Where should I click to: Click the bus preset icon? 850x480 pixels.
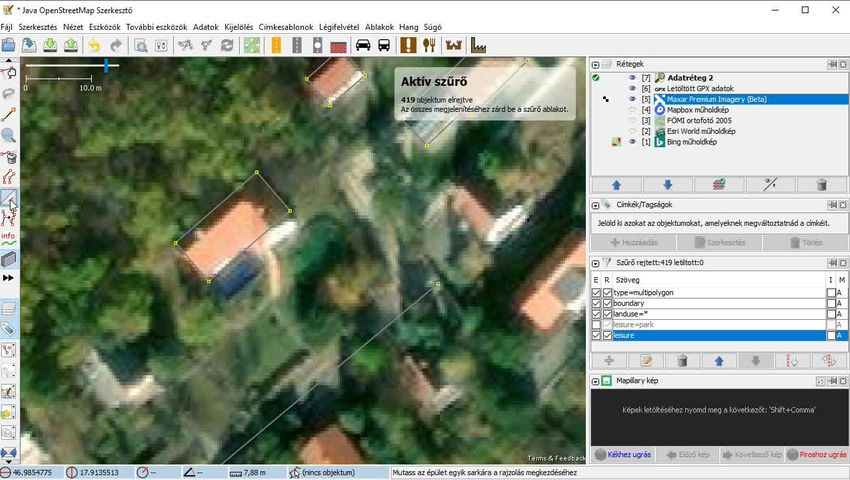pyautogui.click(x=384, y=46)
